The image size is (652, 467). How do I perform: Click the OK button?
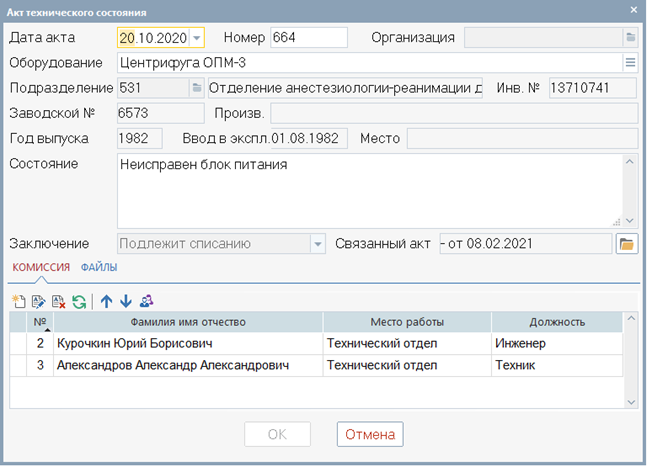[x=277, y=434]
